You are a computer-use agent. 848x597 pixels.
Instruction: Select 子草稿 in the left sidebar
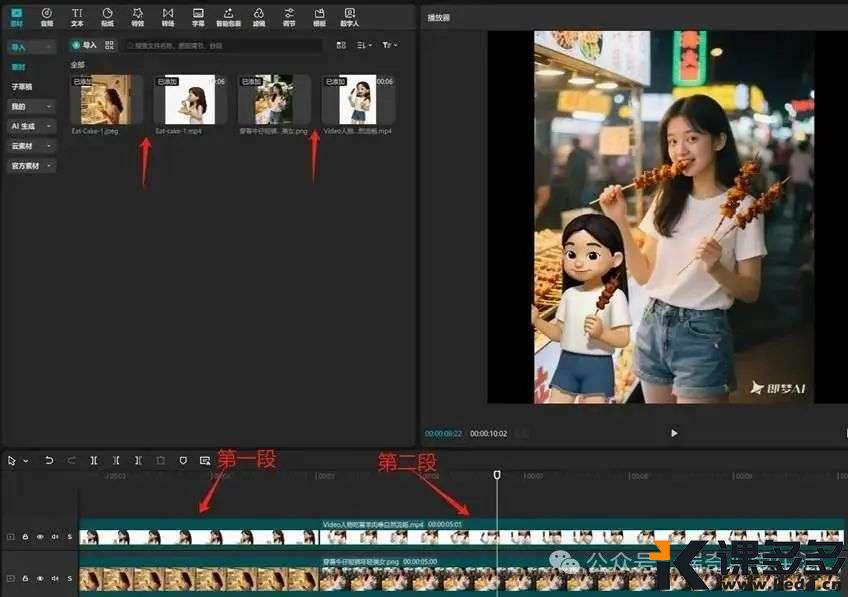[x=21, y=86]
